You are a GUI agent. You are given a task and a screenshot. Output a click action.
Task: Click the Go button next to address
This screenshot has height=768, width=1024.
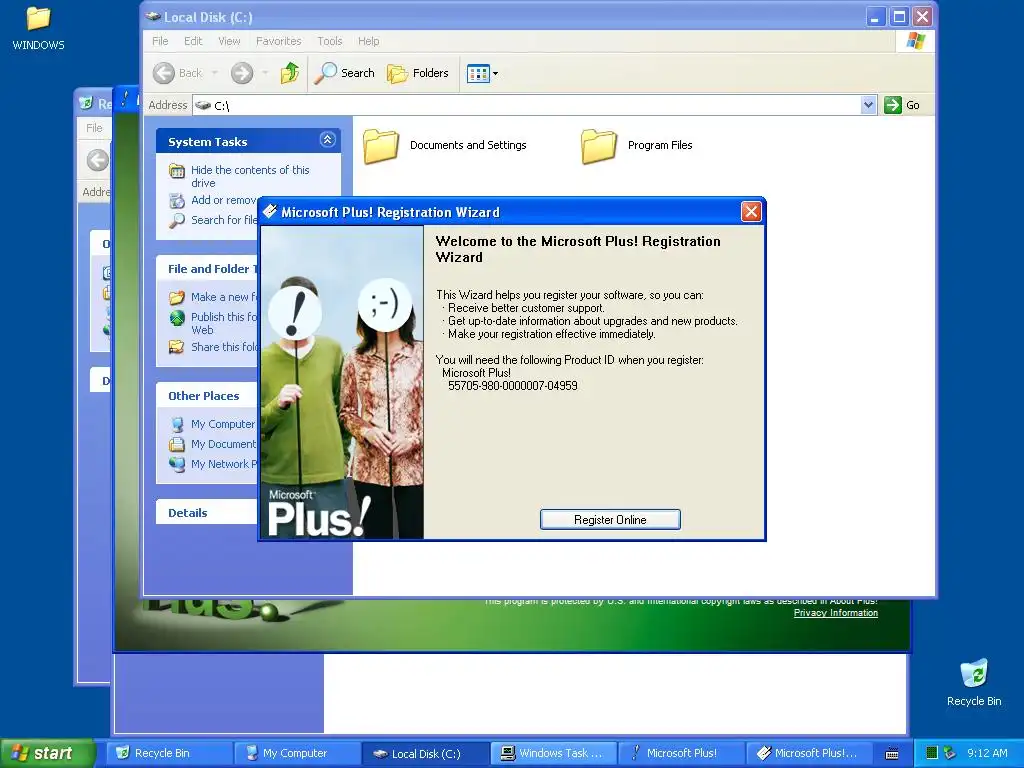click(902, 105)
